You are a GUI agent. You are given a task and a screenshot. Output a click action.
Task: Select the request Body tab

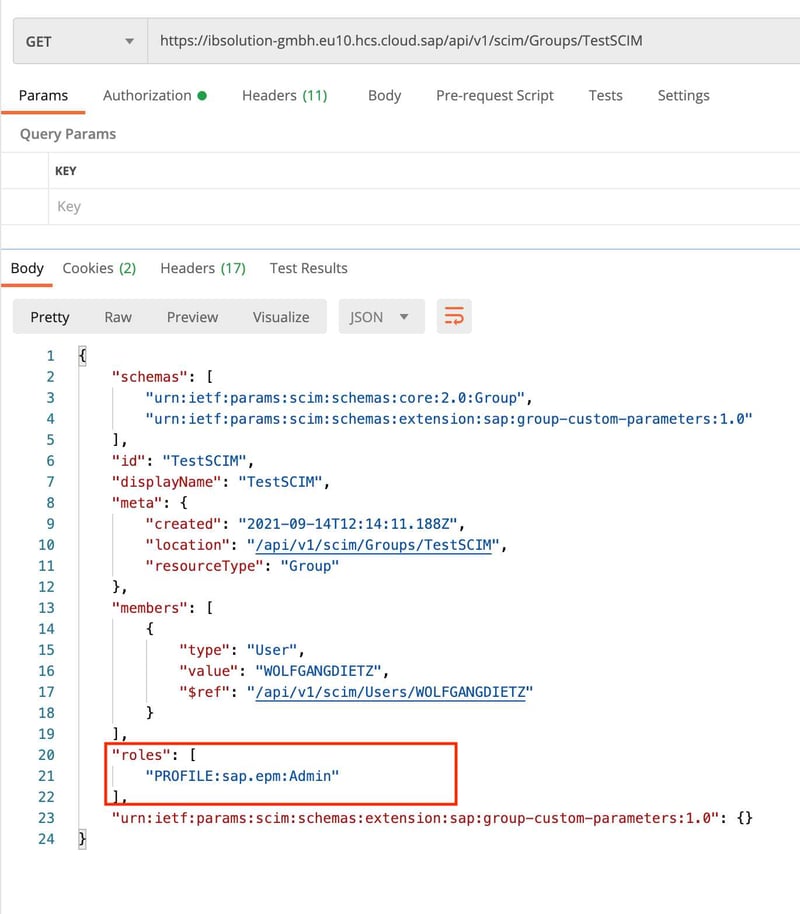(384, 96)
